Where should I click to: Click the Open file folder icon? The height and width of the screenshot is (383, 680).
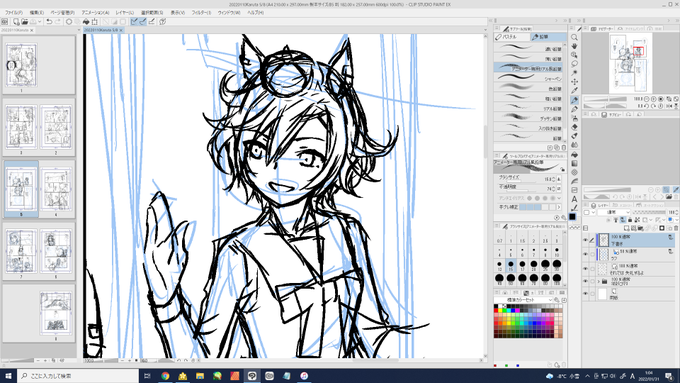(x=25, y=21)
